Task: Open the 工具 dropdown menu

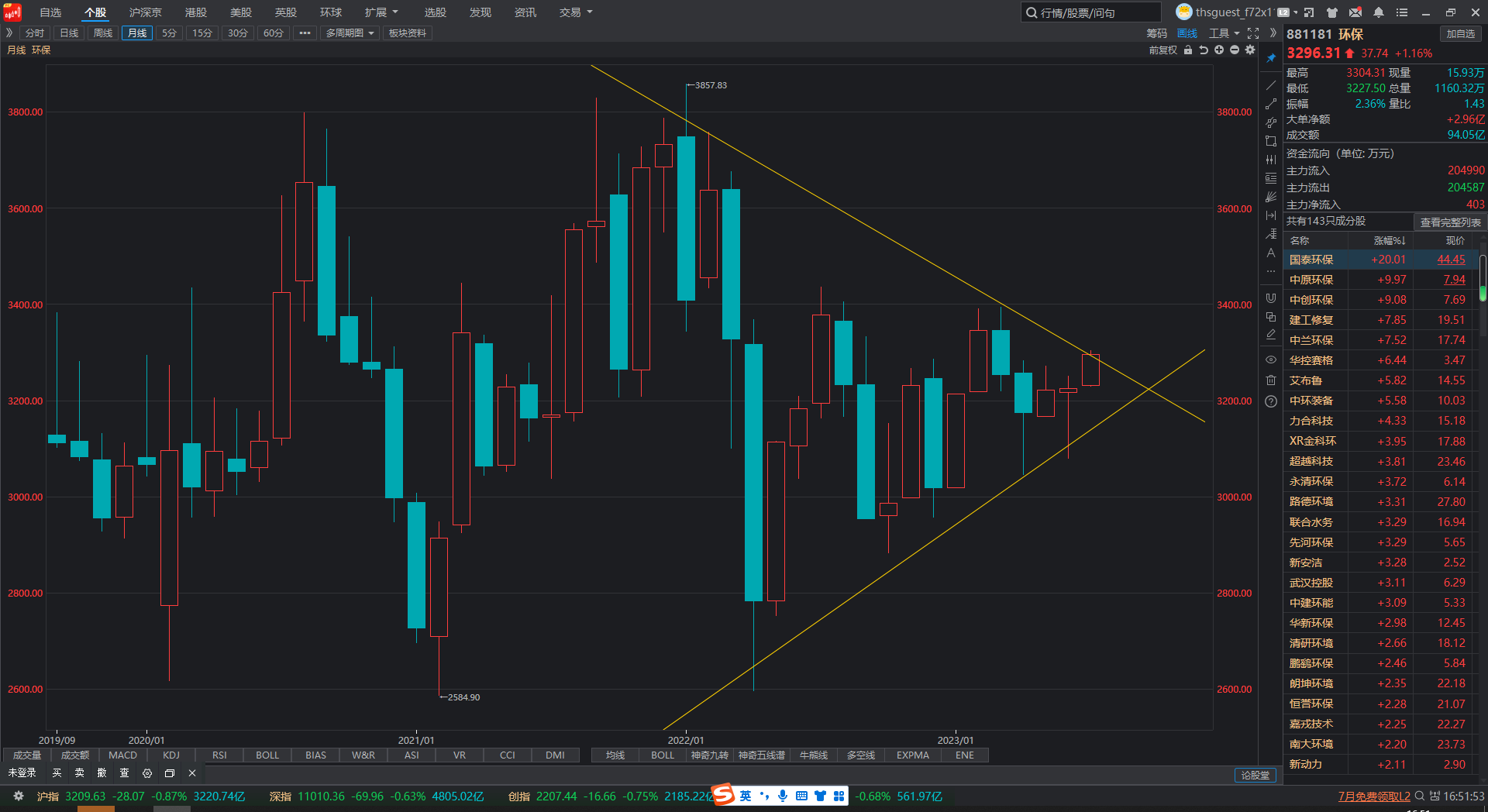Action: pyautogui.click(x=1224, y=33)
